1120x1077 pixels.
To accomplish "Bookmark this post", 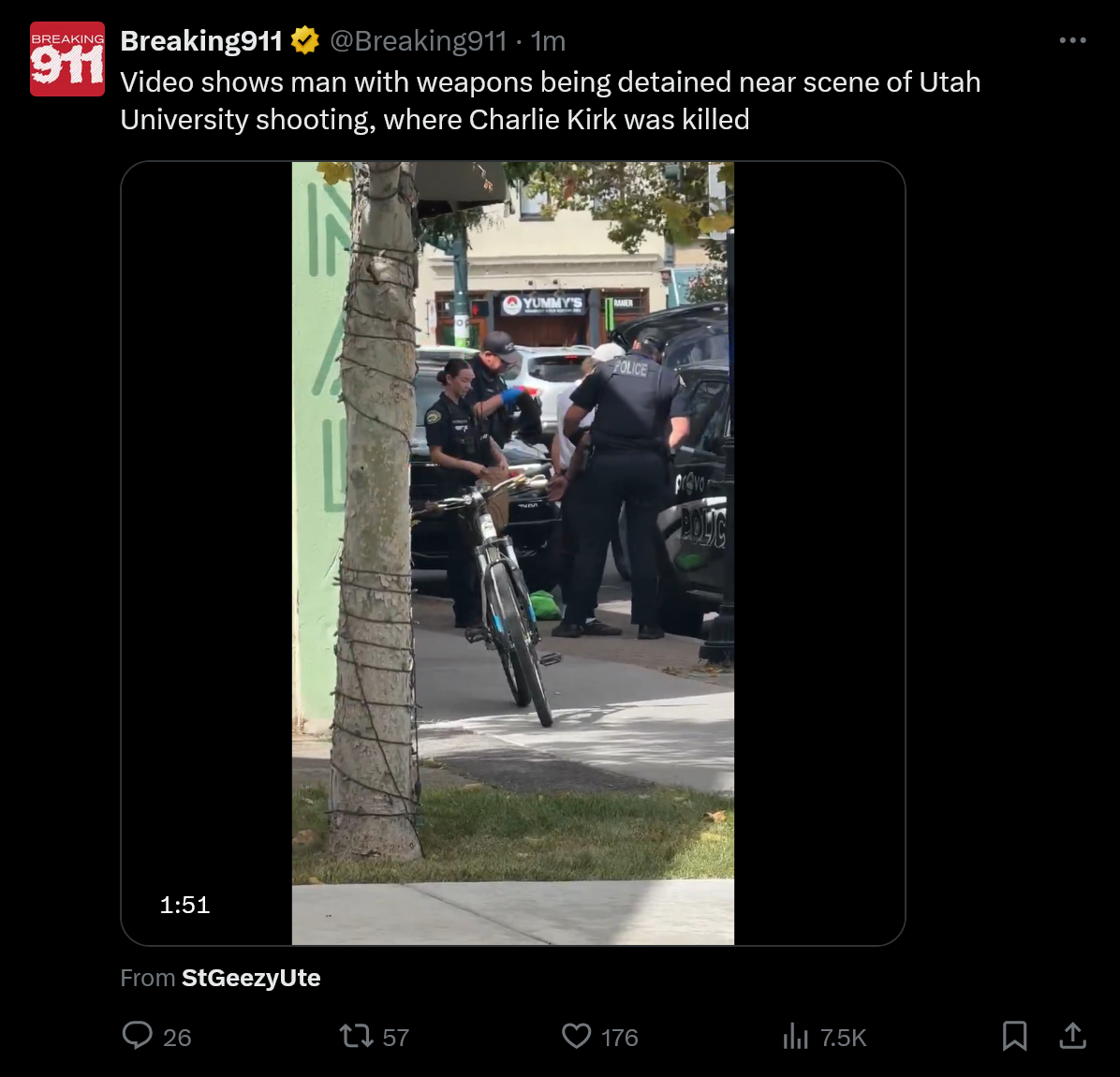I will [1015, 1036].
